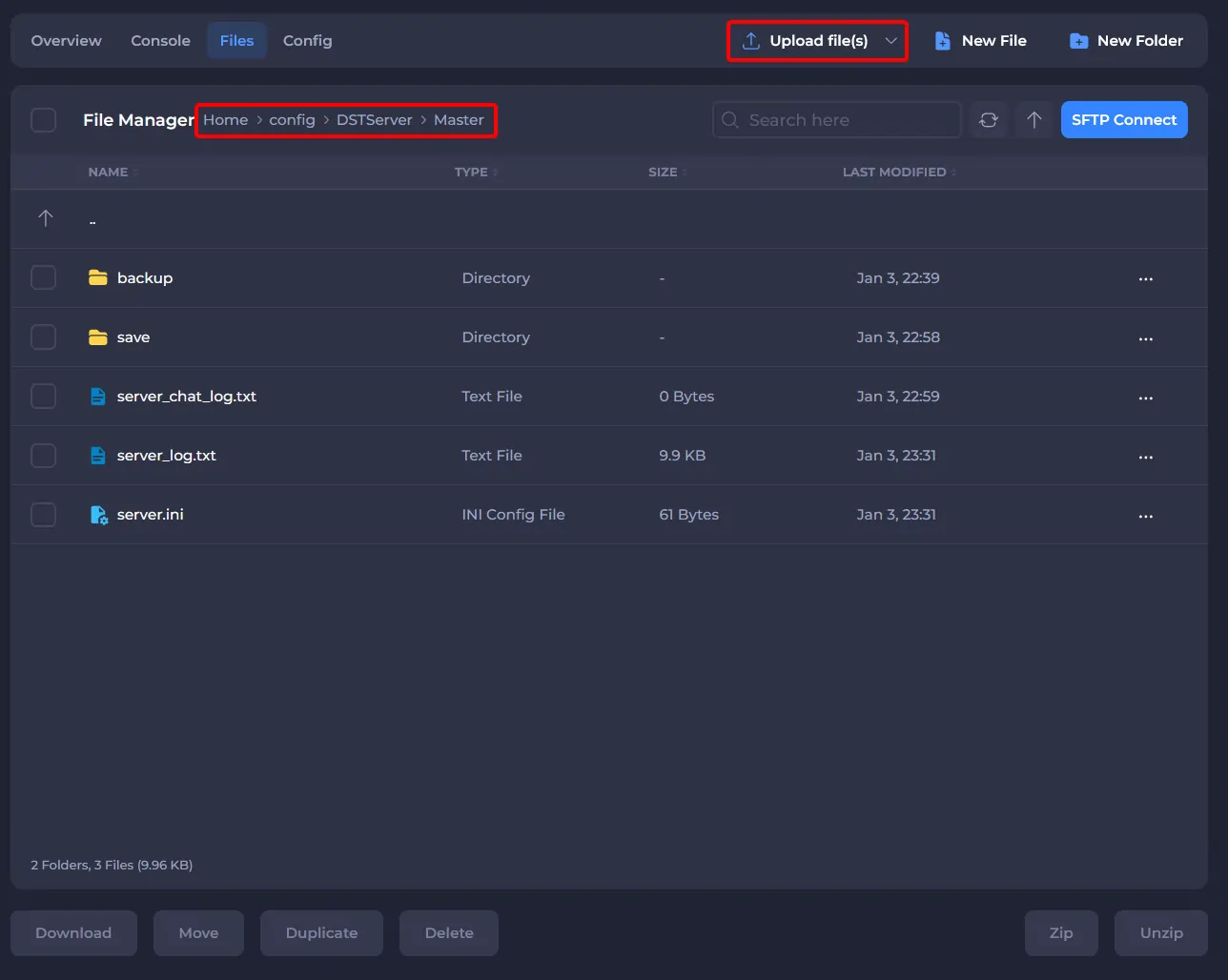1228x980 pixels.
Task: Click the server.ini config file icon
Action: pyautogui.click(x=98, y=515)
